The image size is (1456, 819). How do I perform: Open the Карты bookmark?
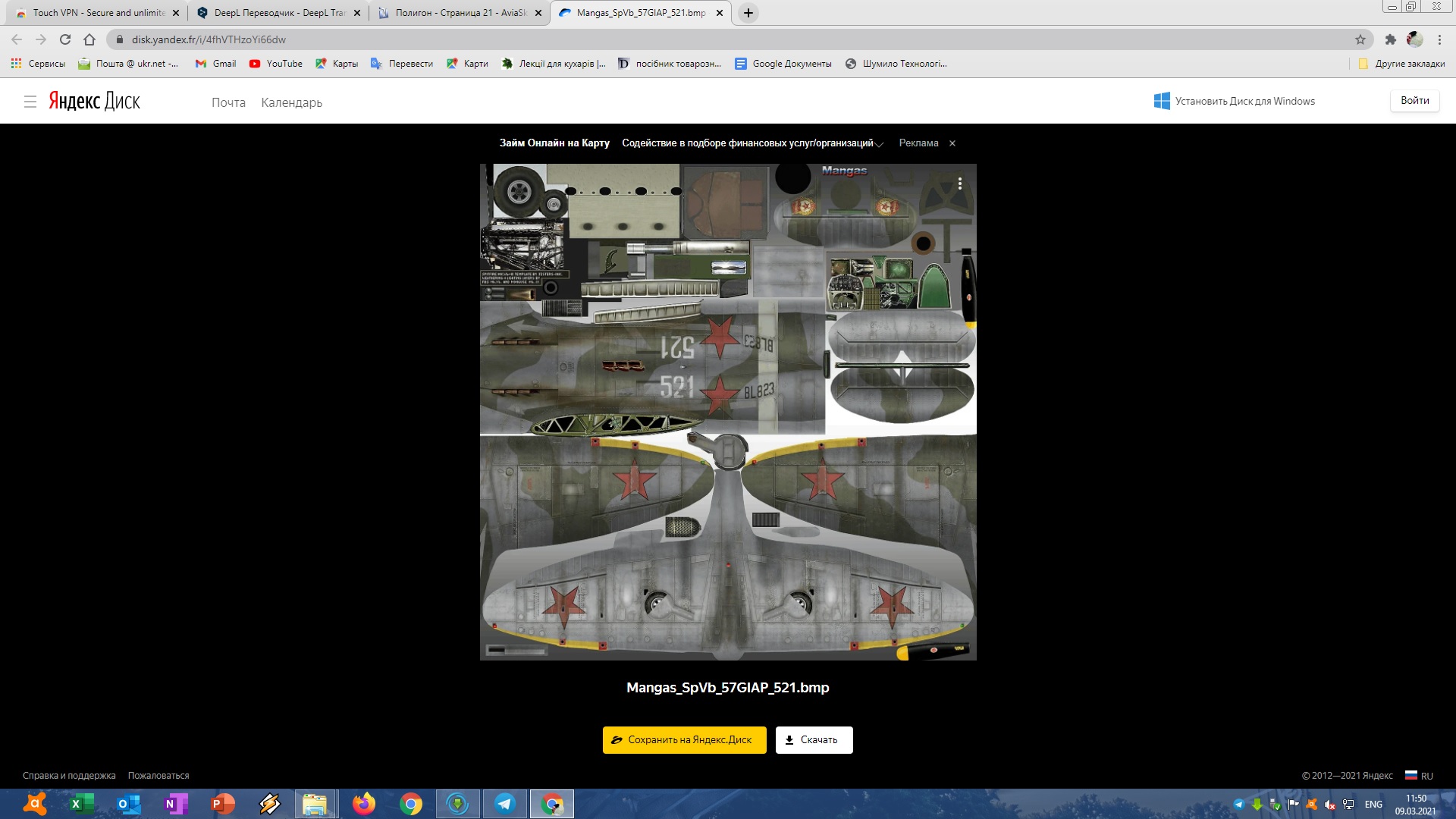coord(337,64)
